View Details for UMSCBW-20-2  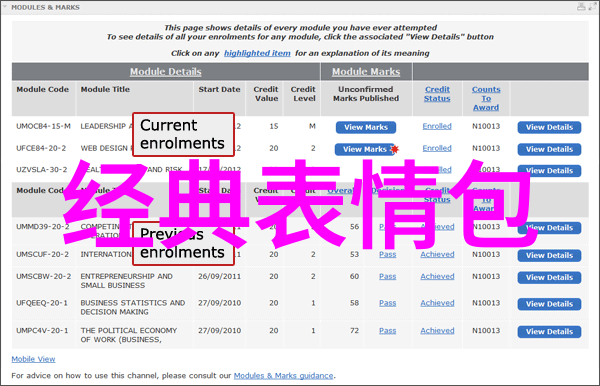549,277
